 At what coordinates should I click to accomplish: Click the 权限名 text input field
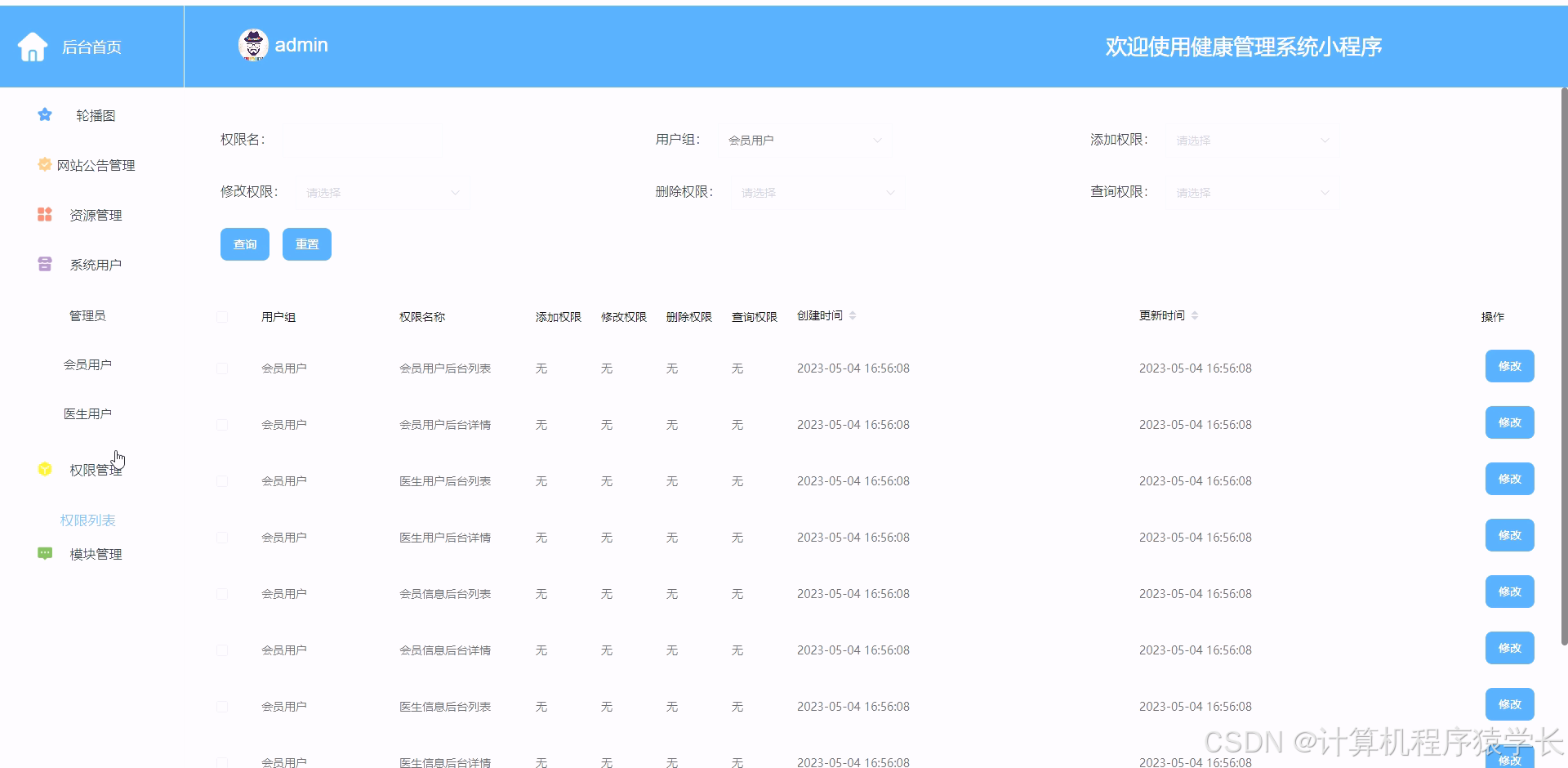point(363,141)
